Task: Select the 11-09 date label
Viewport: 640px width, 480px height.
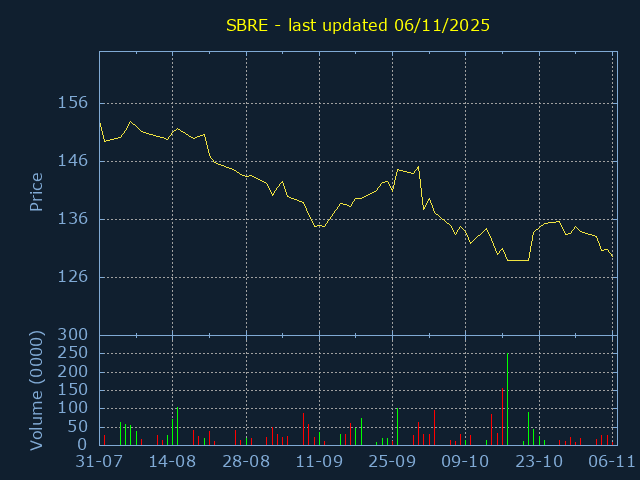Action: [319, 462]
